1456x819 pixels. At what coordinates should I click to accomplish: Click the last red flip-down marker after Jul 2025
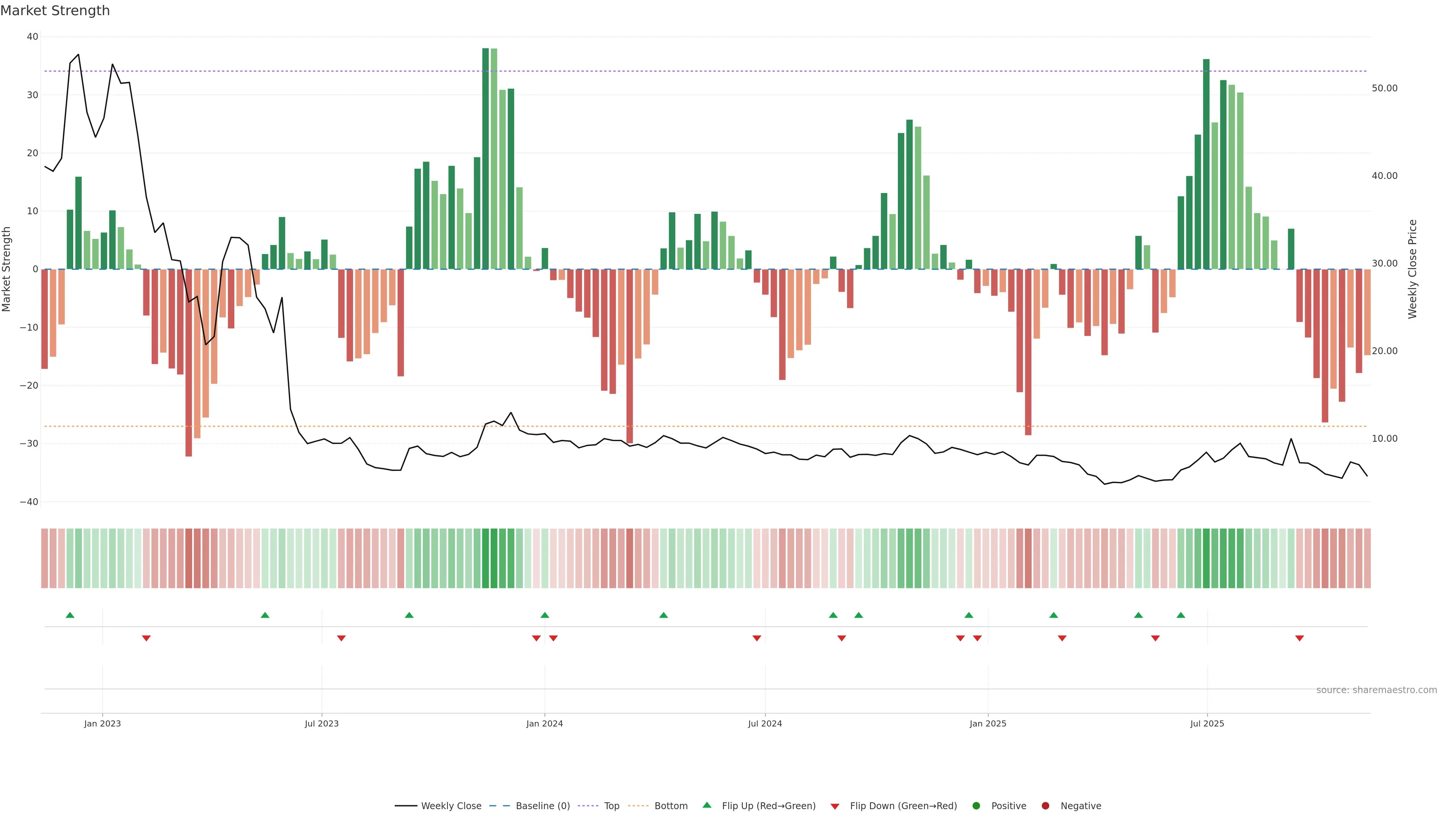(x=1299, y=638)
